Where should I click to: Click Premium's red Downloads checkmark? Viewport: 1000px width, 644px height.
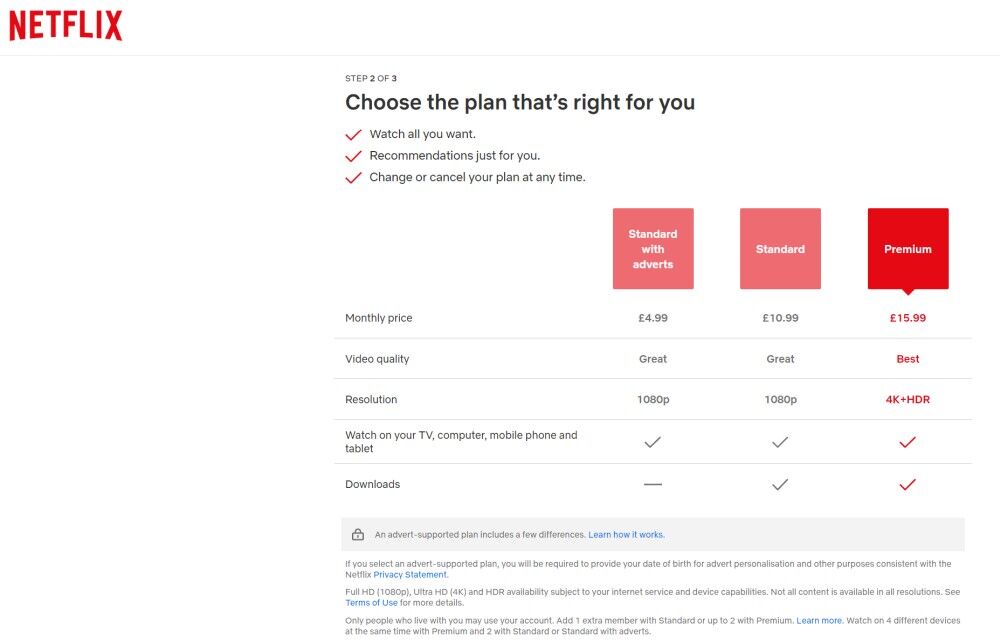click(907, 485)
